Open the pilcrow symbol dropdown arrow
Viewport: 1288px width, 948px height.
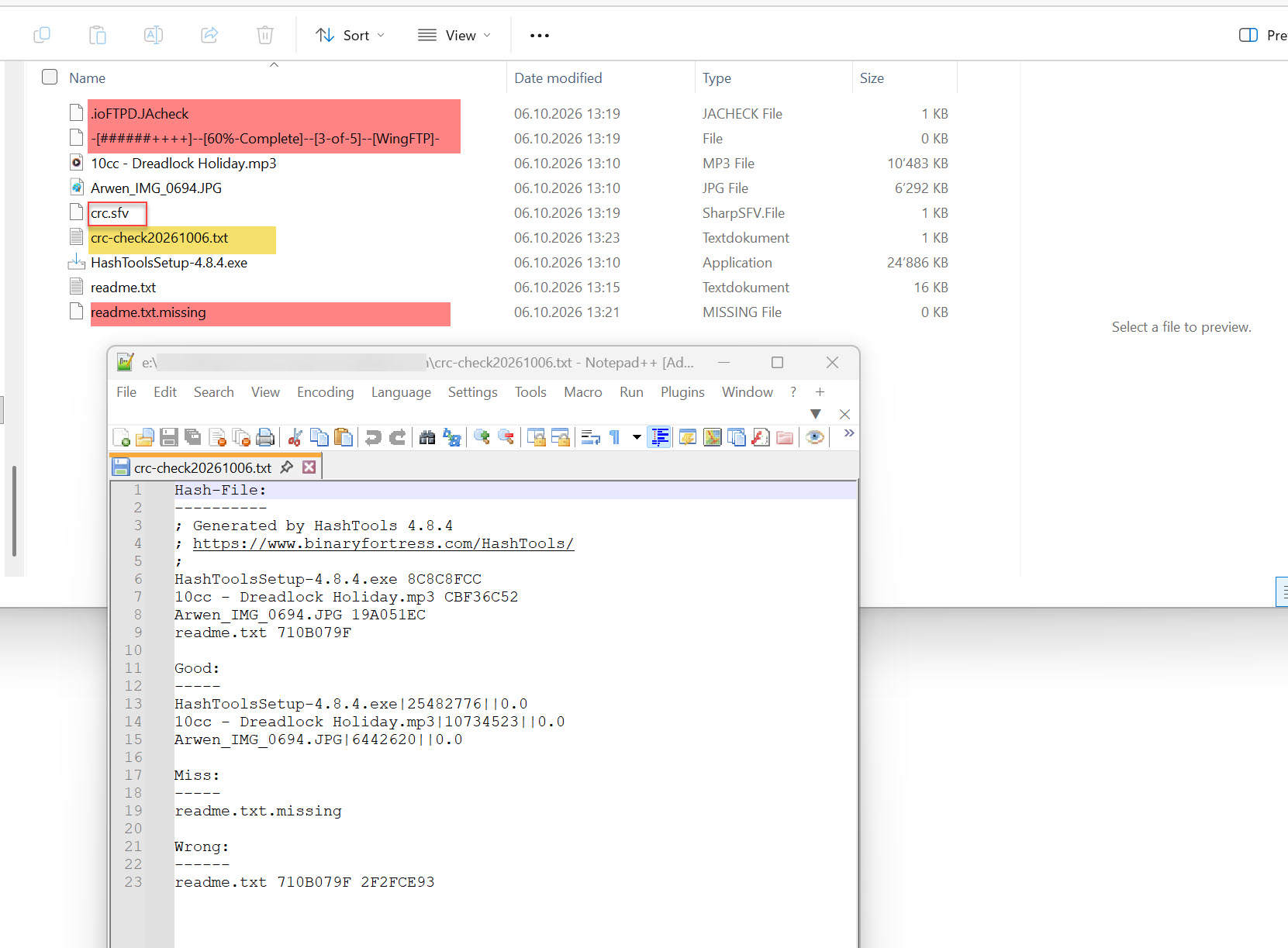[x=637, y=437]
